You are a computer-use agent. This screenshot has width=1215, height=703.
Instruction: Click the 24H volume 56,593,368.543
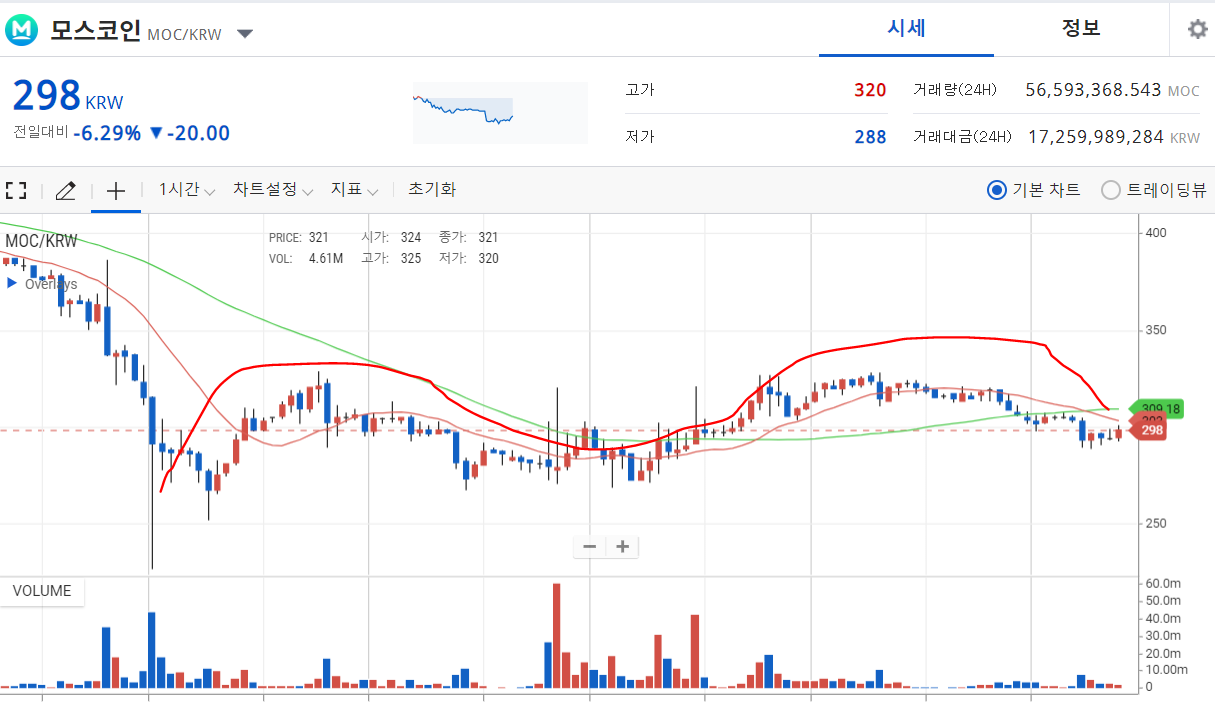click(x=1093, y=90)
